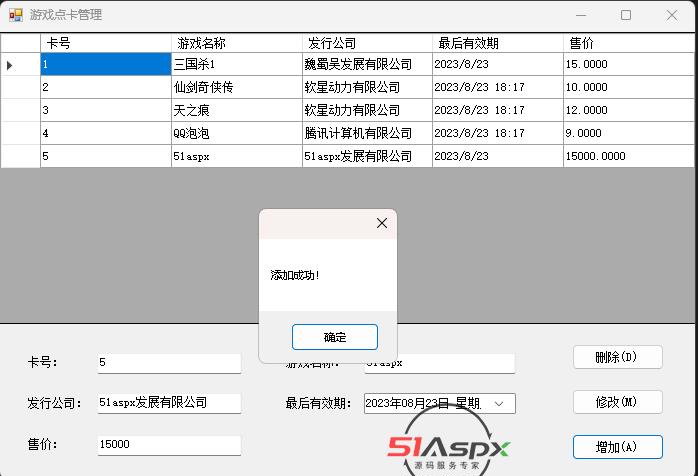Select the date cell in 三国杀1 row
The height and width of the screenshot is (476, 698).
click(498, 65)
